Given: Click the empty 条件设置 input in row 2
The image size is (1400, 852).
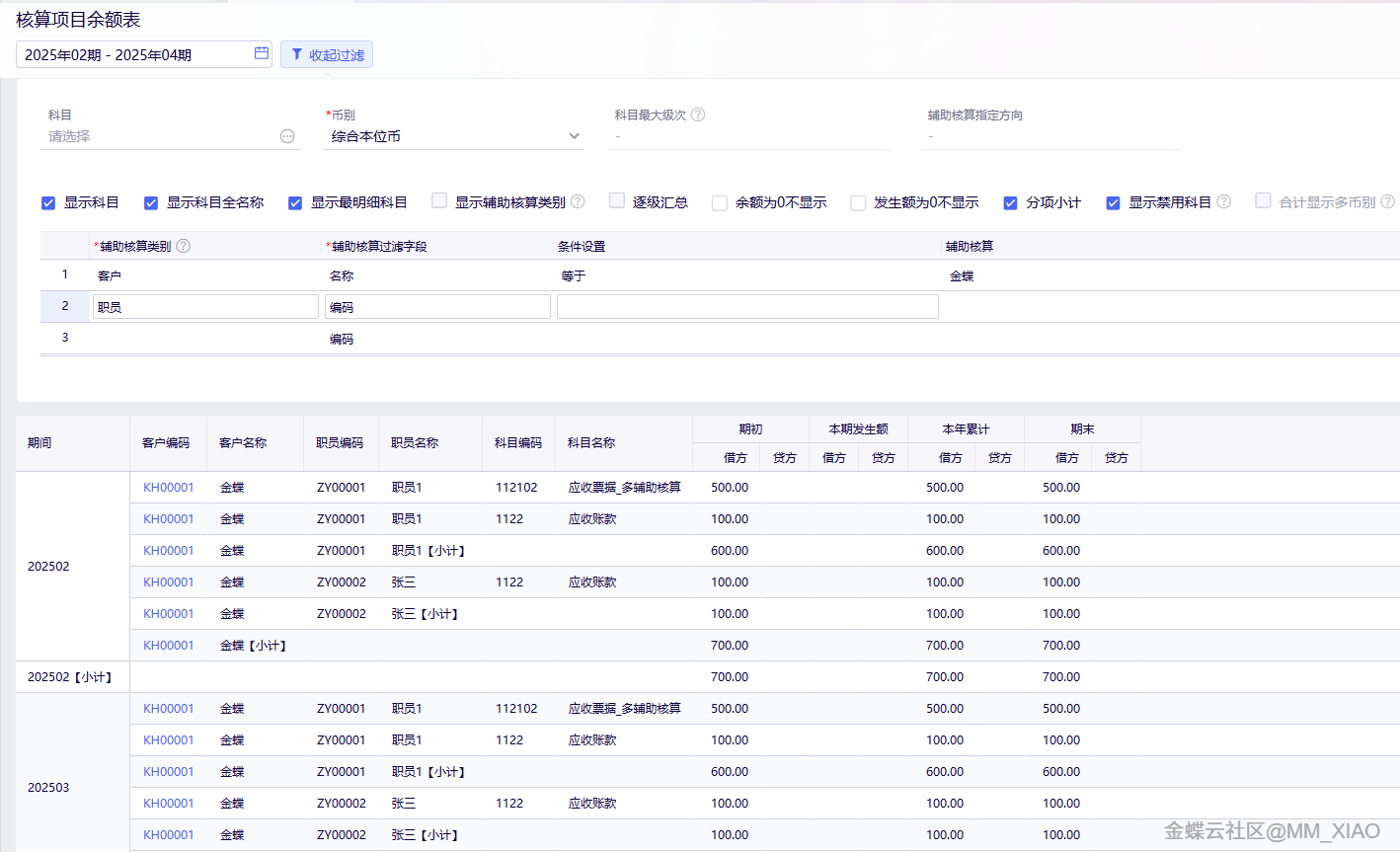Looking at the screenshot, I should (x=747, y=307).
